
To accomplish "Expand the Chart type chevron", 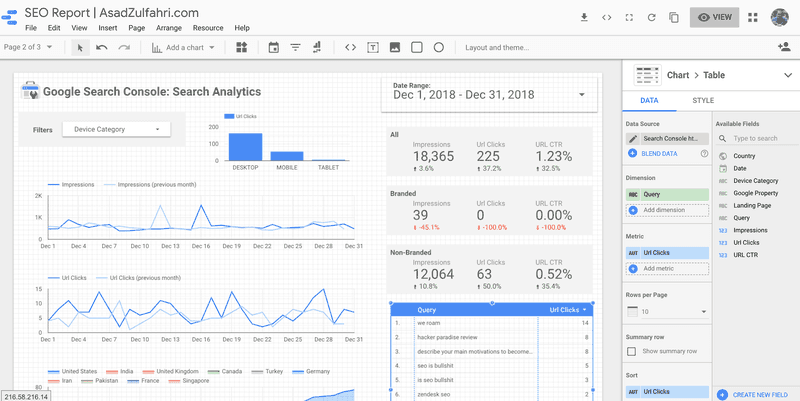I will click(x=788, y=76).
